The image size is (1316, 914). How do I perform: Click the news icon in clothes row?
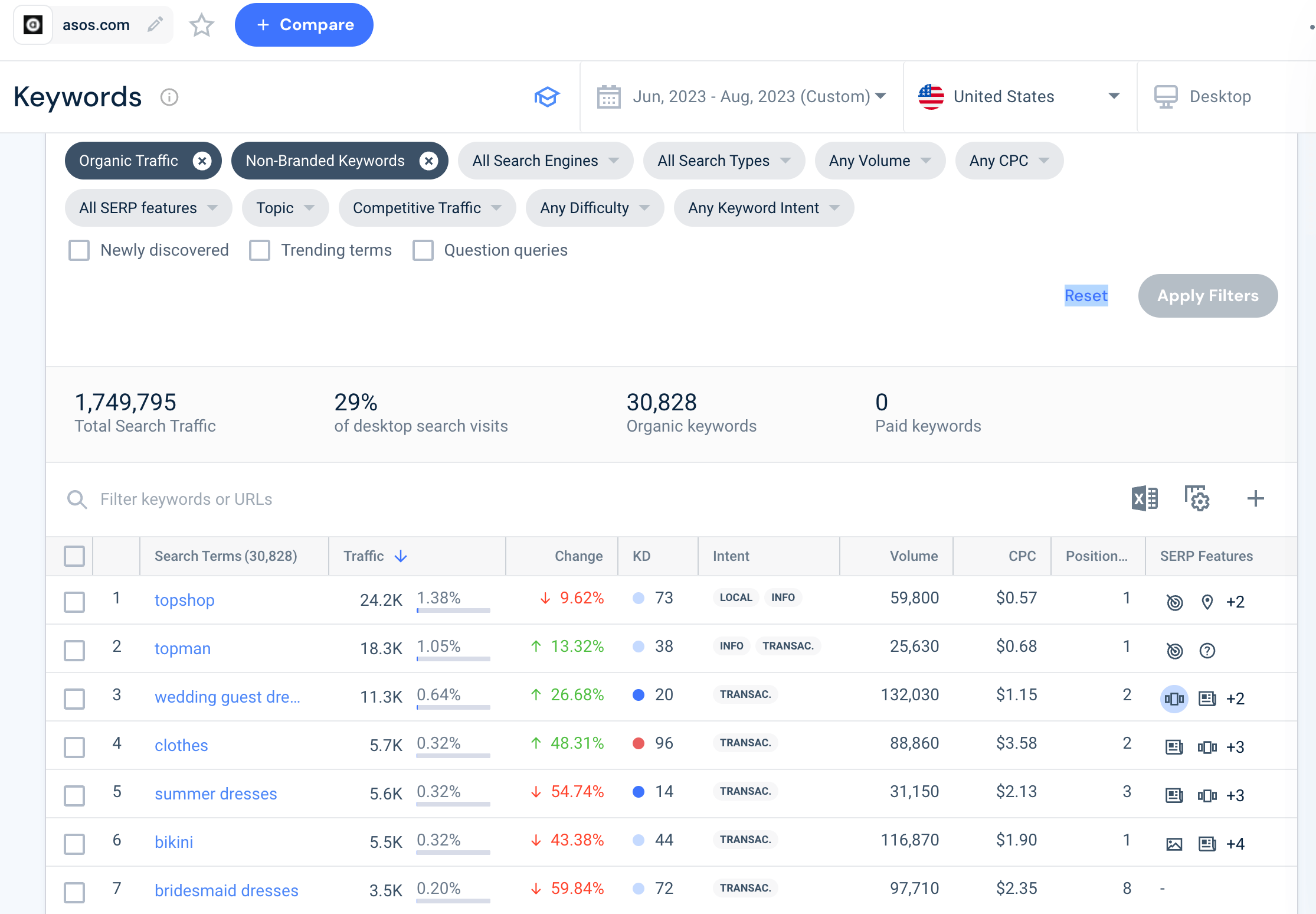click(1174, 747)
